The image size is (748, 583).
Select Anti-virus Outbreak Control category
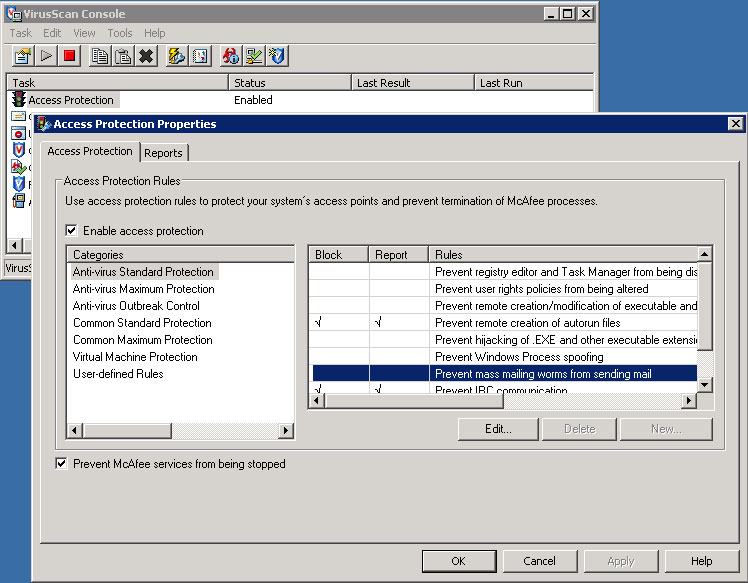pyautogui.click(x=136, y=306)
